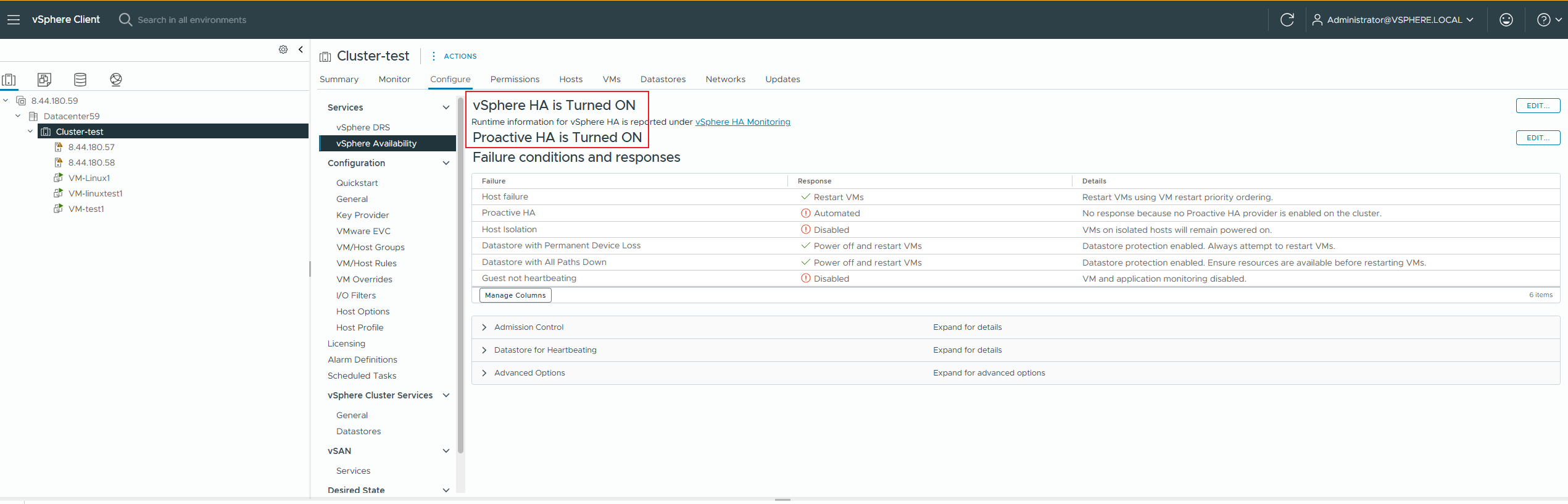This screenshot has width=1568, height=504.
Task: Collapse the Services section chevron
Action: pos(446,107)
